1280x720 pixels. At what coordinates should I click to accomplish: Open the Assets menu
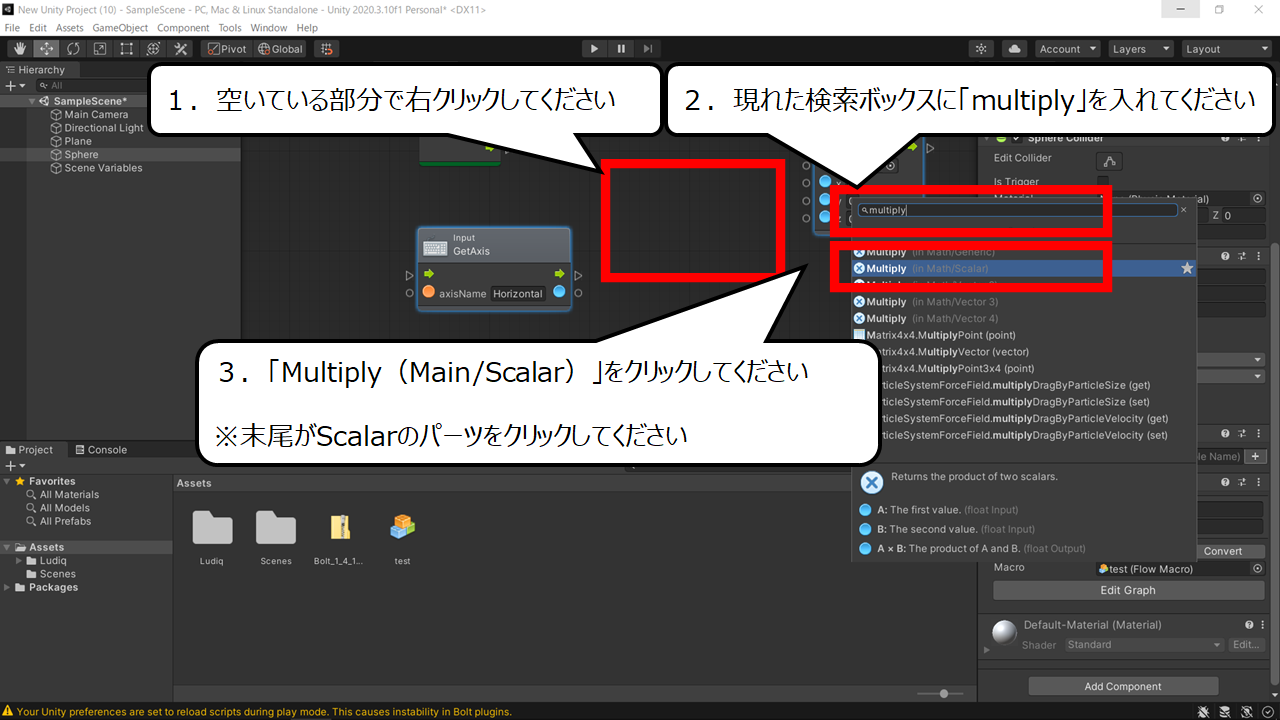(x=70, y=28)
